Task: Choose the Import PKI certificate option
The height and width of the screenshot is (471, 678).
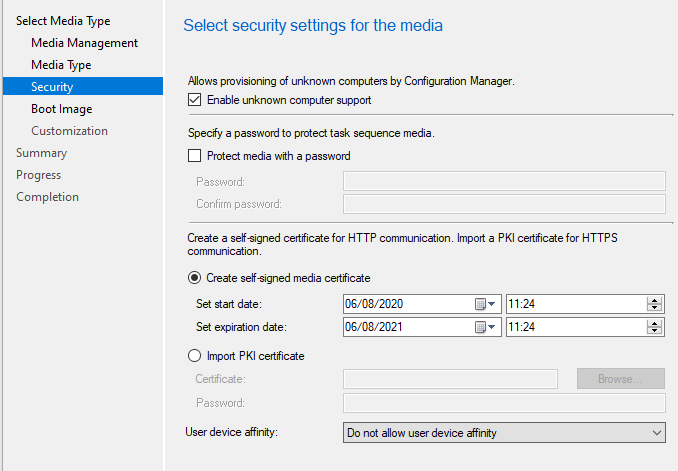Action: coord(195,356)
